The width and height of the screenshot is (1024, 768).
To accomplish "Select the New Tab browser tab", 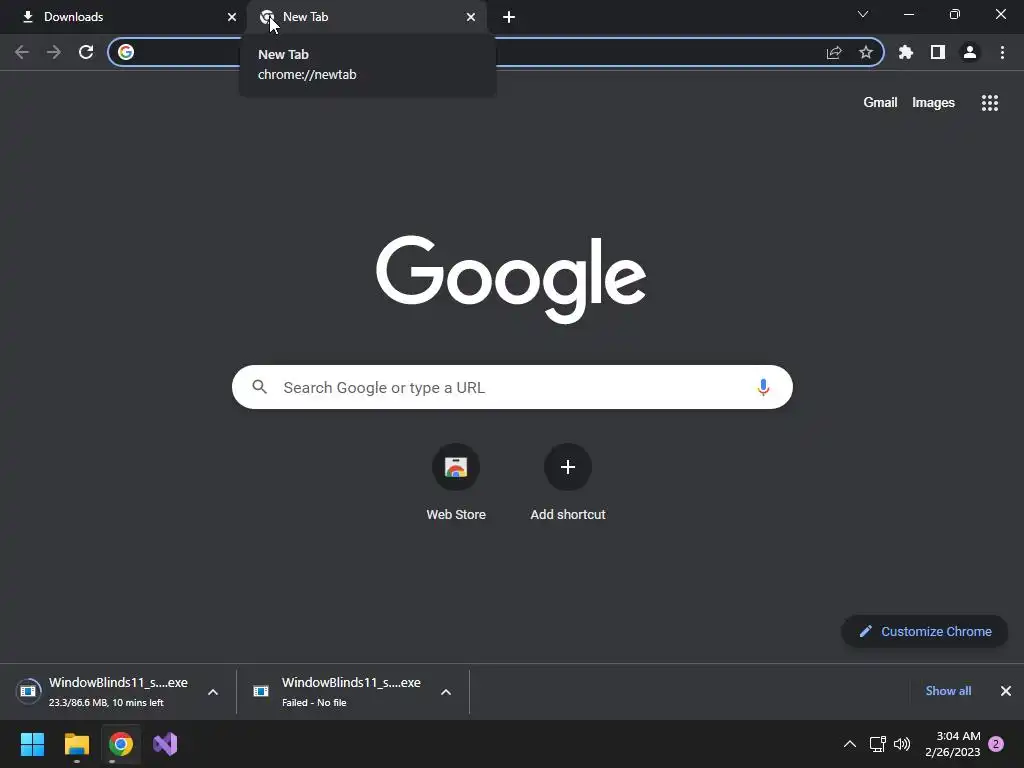I will click(366, 17).
